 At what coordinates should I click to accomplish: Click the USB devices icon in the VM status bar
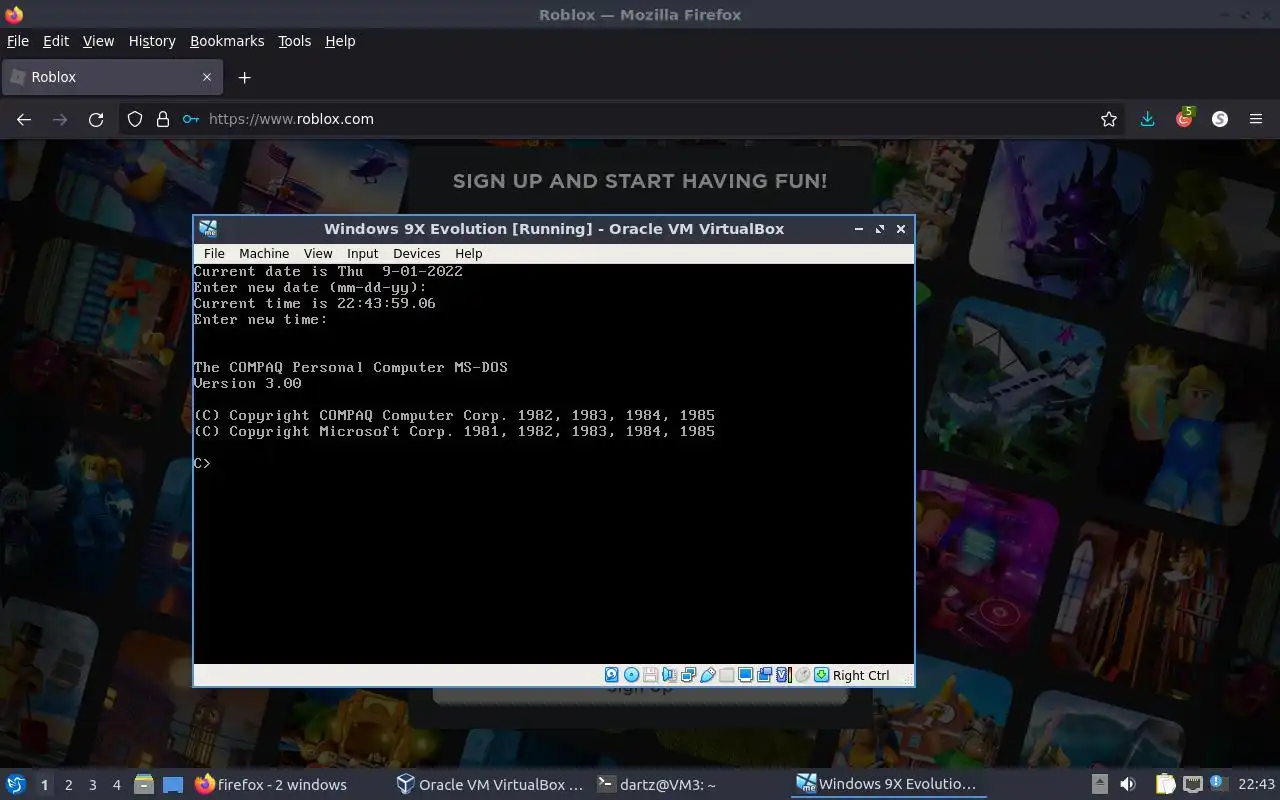[708, 675]
